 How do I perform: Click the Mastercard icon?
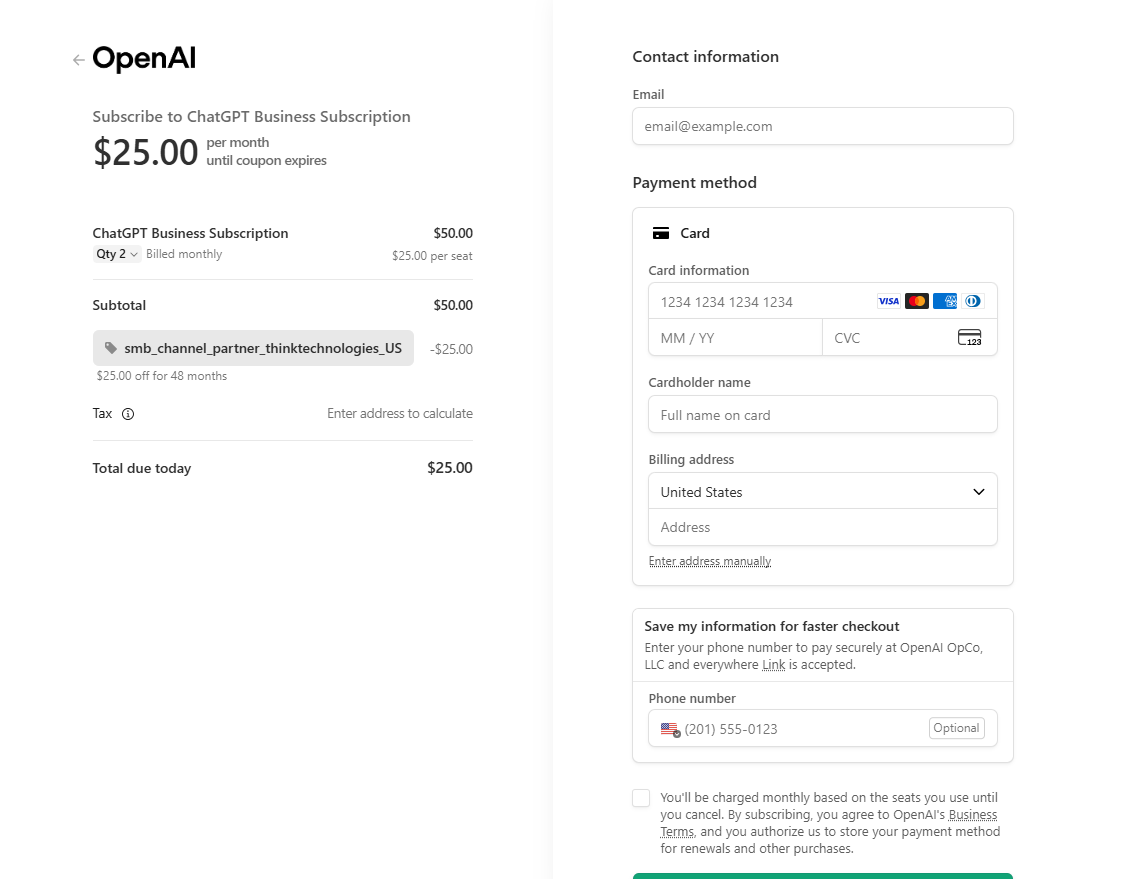coord(916,302)
